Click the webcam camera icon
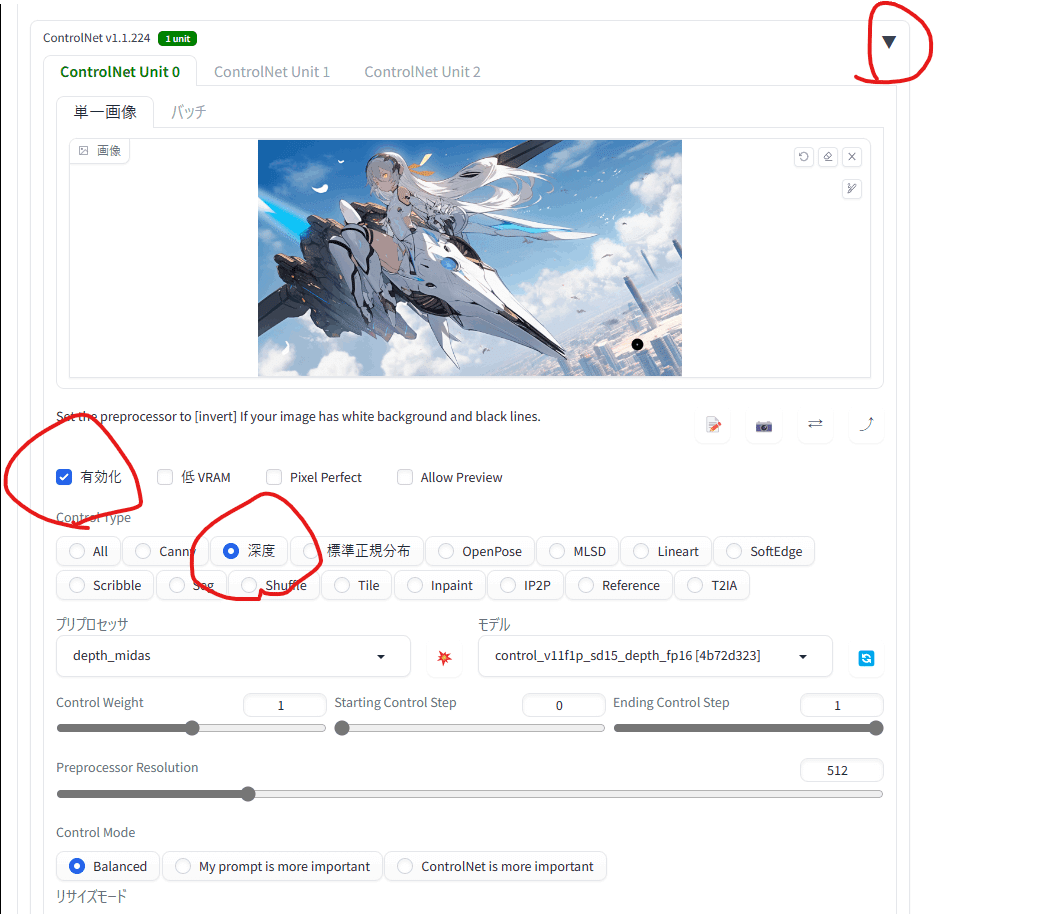The height and width of the screenshot is (914, 1038). pos(764,425)
